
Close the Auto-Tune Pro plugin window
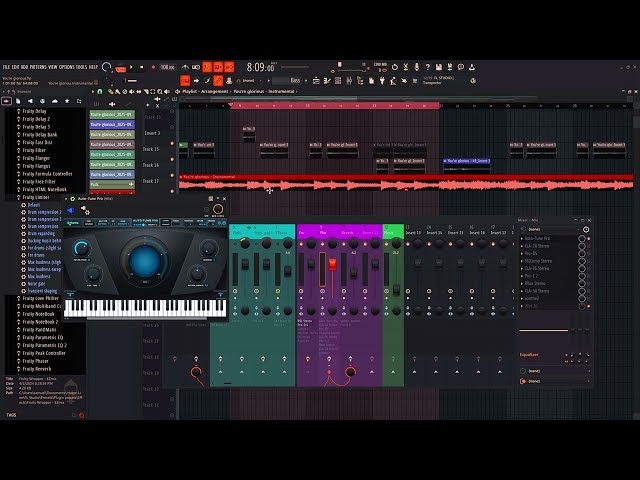[x=224, y=199]
